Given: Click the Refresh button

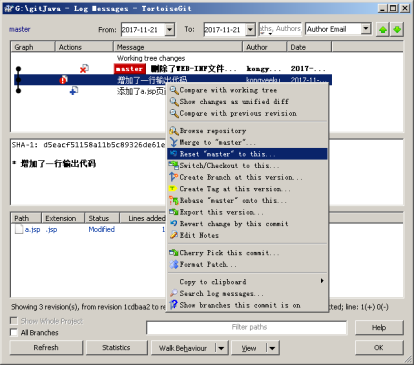Looking at the screenshot, I should click(46, 348).
